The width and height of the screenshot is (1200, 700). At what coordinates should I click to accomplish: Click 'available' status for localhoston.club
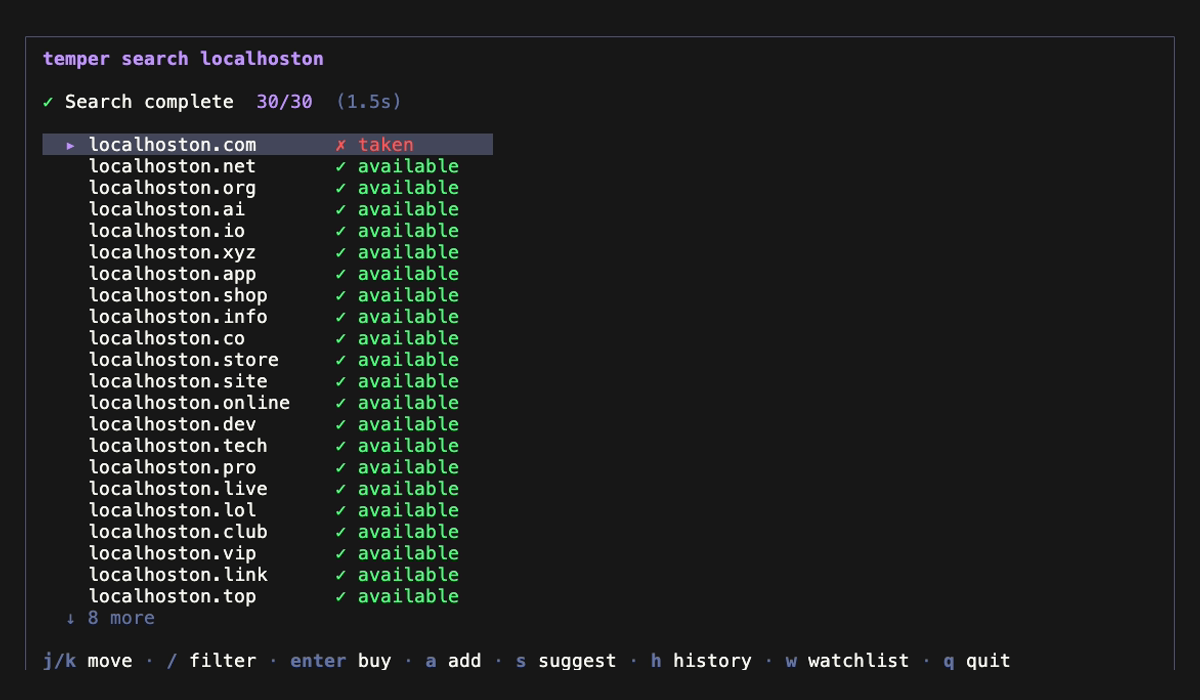click(x=408, y=532)
